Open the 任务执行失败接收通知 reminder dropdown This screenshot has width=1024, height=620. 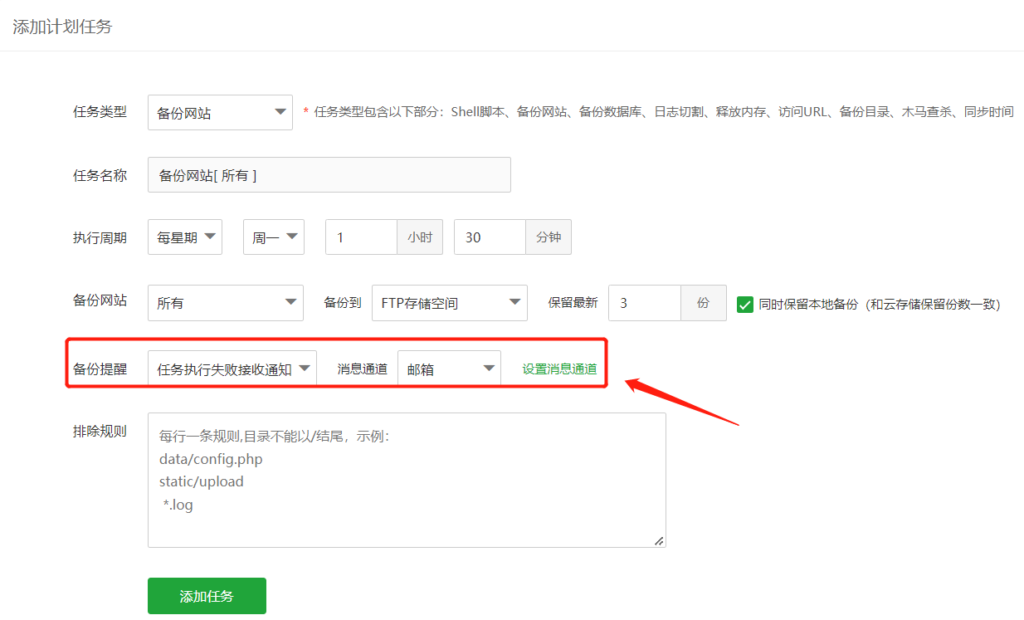coord(232,369)
